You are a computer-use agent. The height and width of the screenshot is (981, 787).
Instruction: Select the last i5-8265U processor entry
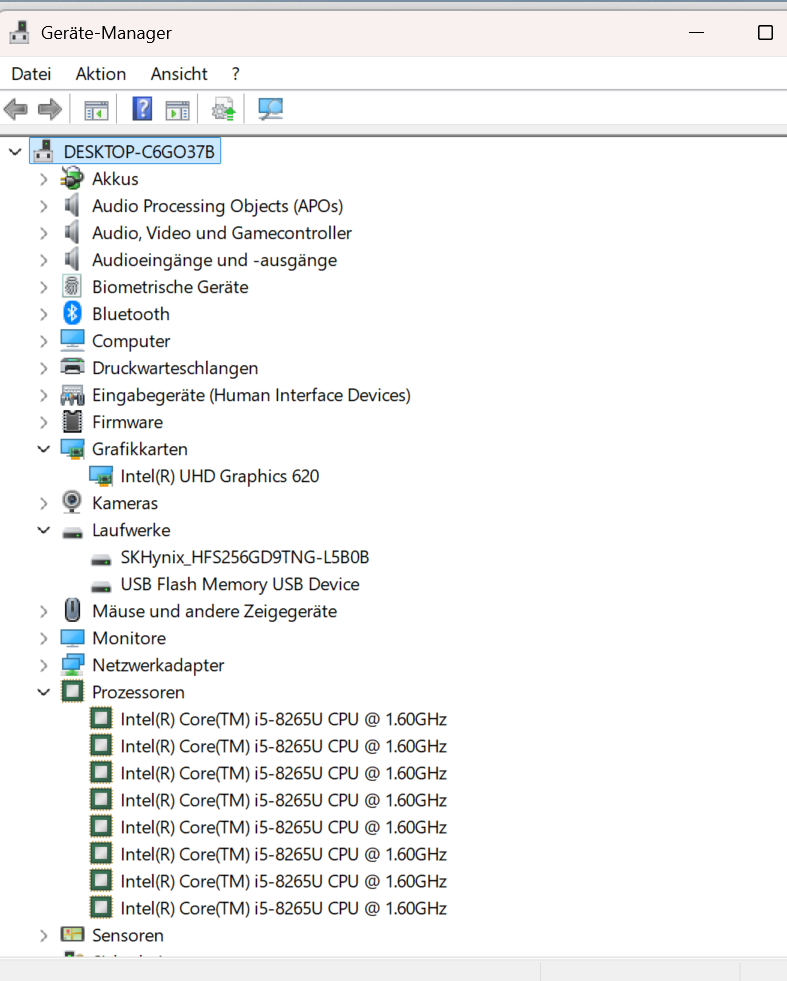coord(283,908)
